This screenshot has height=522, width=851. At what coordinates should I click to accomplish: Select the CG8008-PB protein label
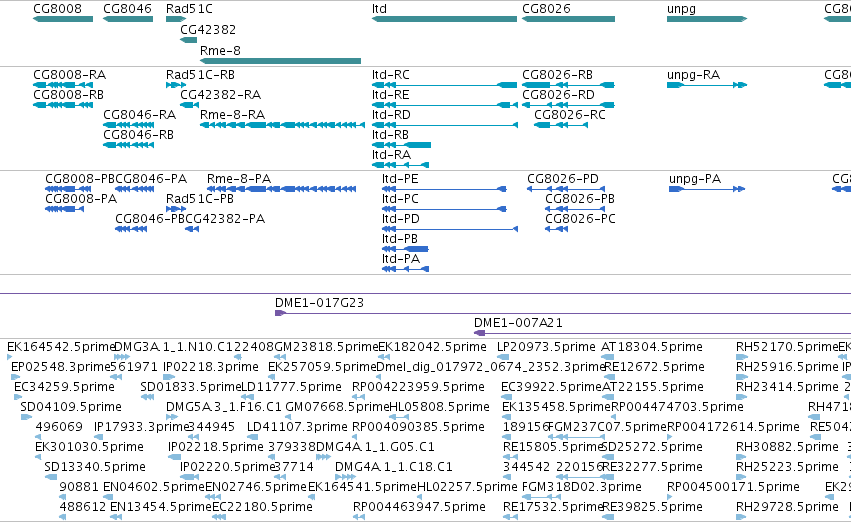(x=80, y=179)
